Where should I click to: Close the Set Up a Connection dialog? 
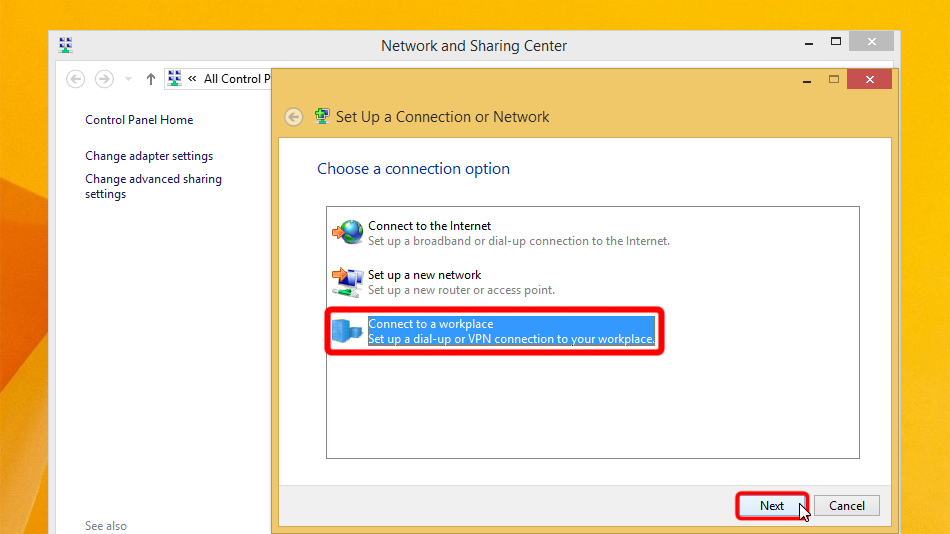click(x=868, y=79)
